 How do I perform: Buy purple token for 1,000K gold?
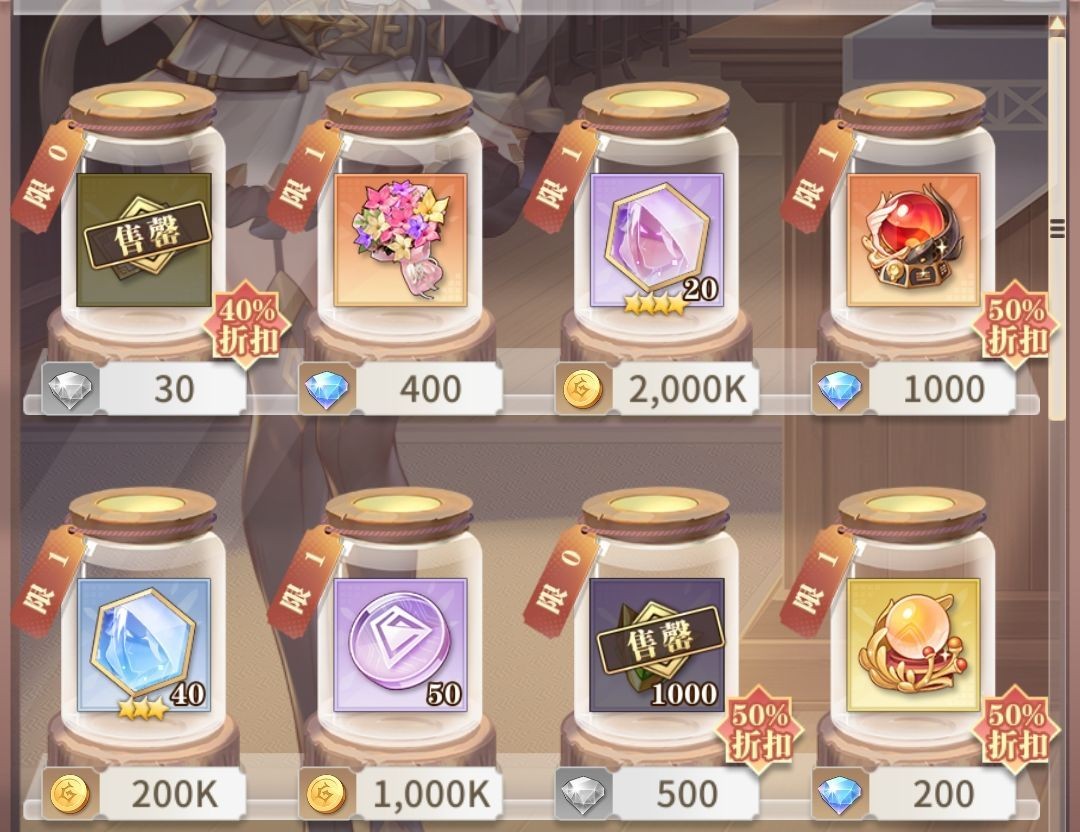(x=400, y=794)
